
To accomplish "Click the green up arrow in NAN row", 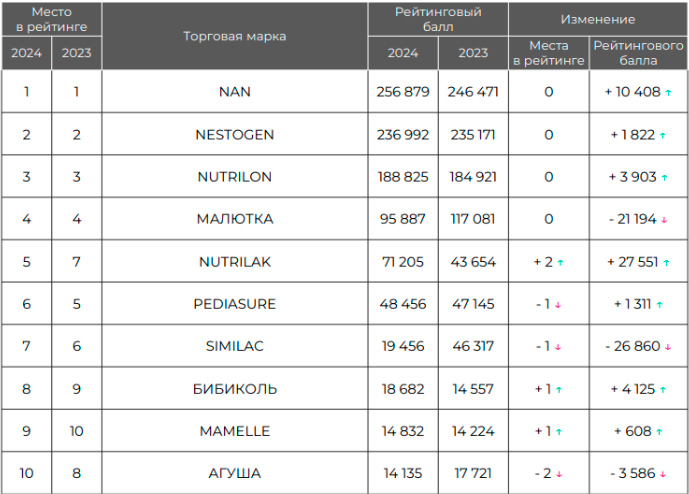I will (668, 92).
